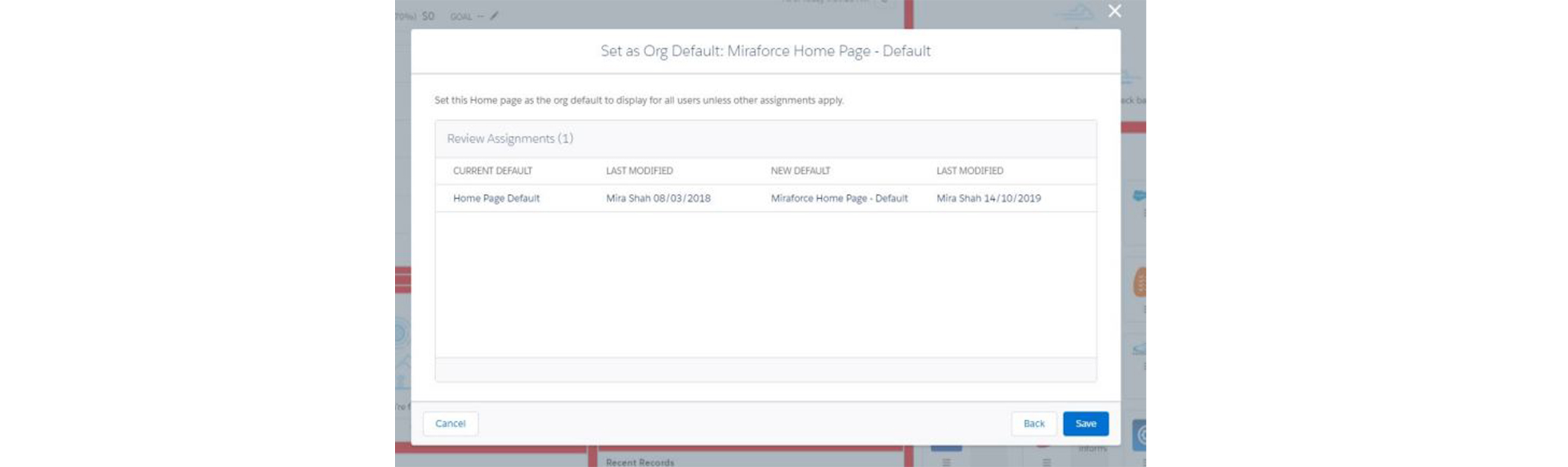This screenshot has width=1568, height=467.
Task: Select the 'Home Page Default' cell
Action: [x=496, y=198]
